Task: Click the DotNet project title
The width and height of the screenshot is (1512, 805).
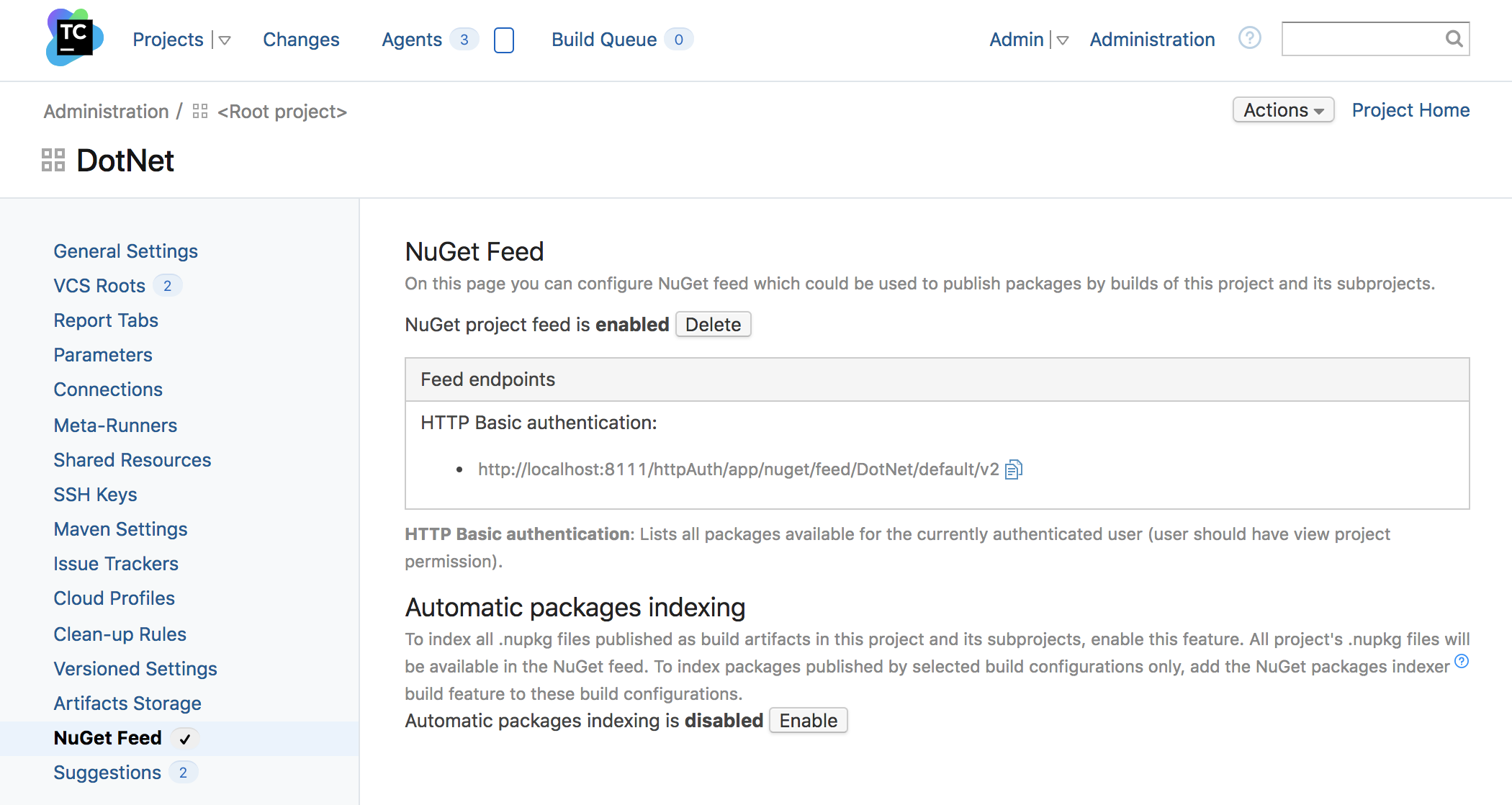Action: pos(125,161)
